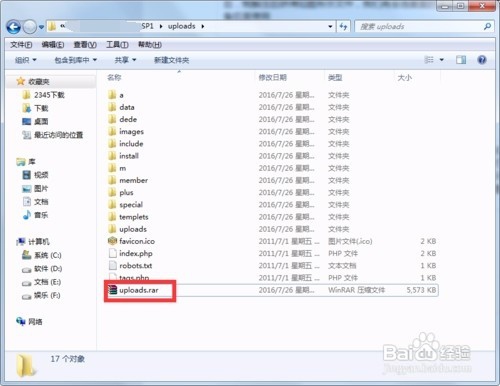Click the 5,573 KB size cell

point(421,290)
